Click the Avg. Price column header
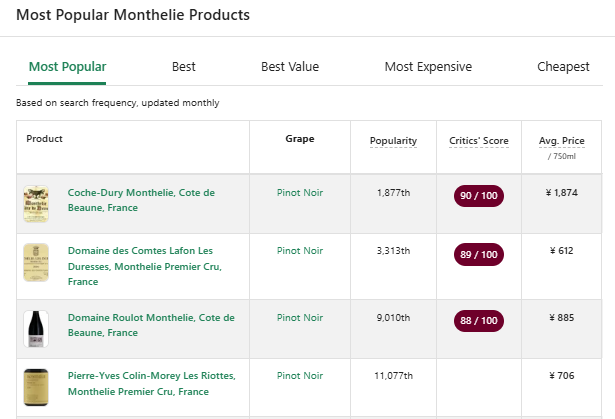615x419 pixels. coord(561,141)
